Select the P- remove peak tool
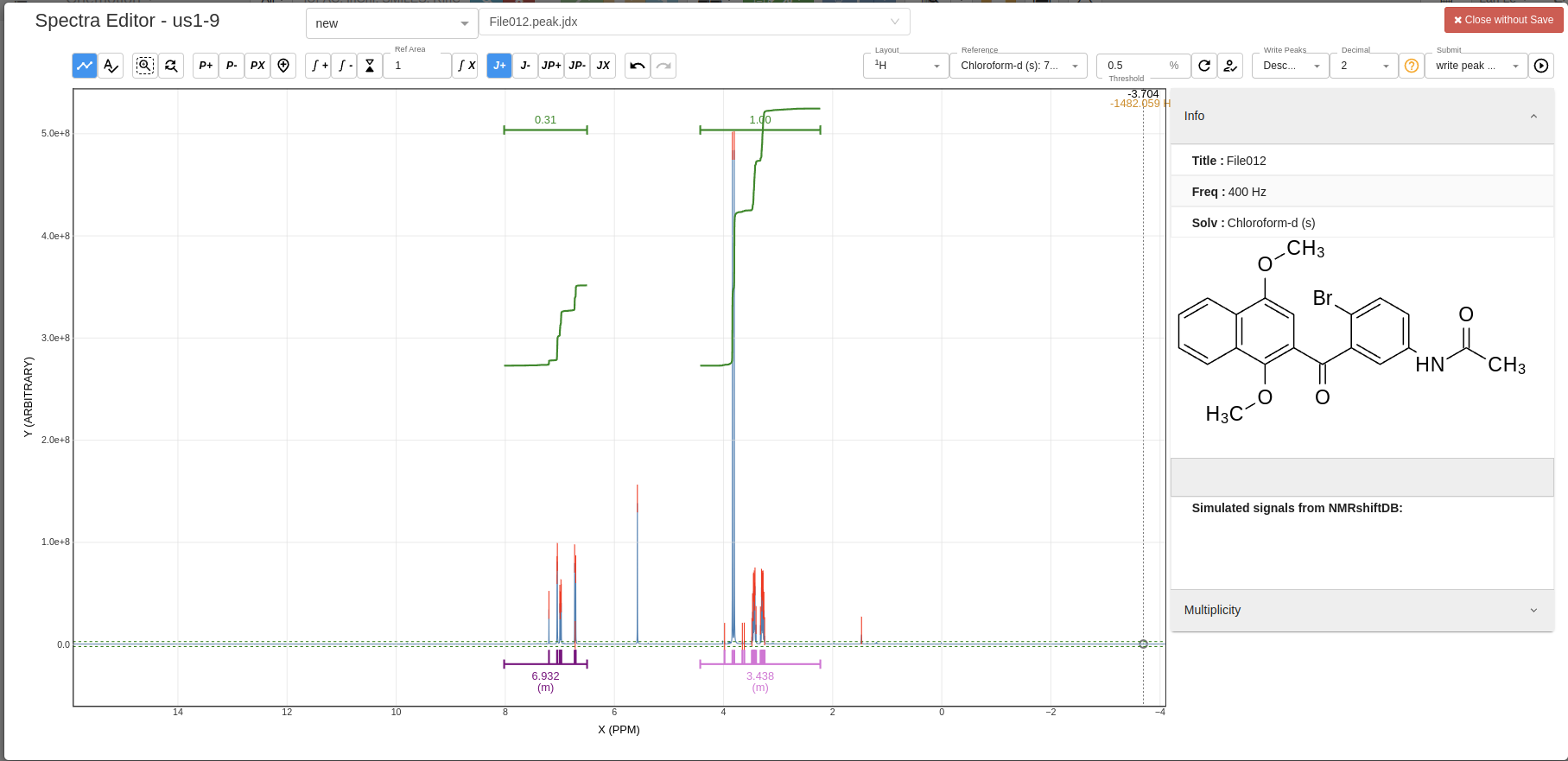1568x761 pixels. [x=232, y=66]
